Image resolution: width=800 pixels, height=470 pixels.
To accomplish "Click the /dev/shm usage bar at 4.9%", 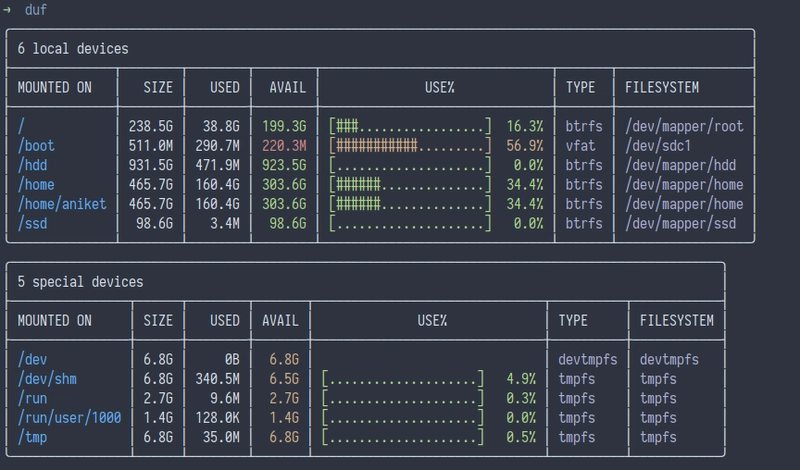I will [x=403, y=379].
